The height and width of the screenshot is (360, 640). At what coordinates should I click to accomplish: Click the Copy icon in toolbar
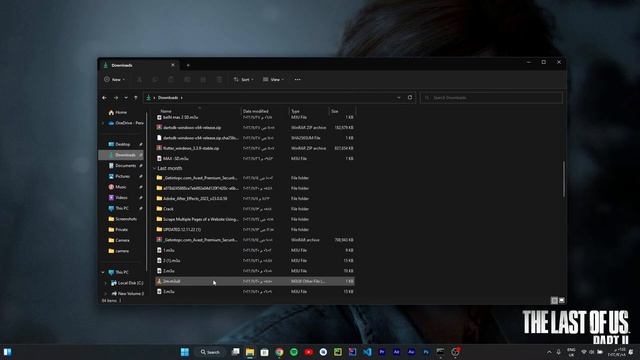(155, 80)
